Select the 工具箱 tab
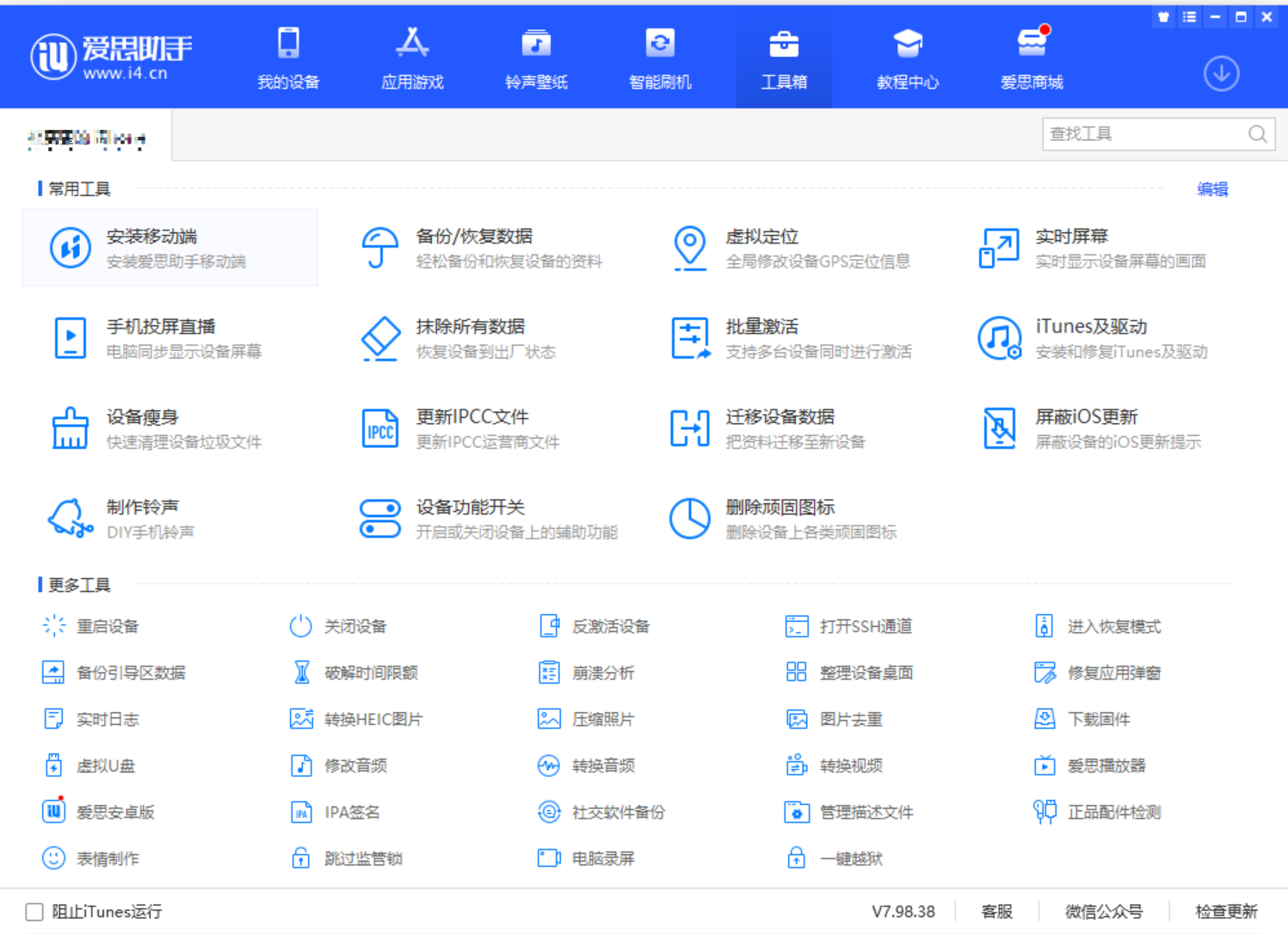Viewport: 1288px width, 934px height. (x=784, y=58)
